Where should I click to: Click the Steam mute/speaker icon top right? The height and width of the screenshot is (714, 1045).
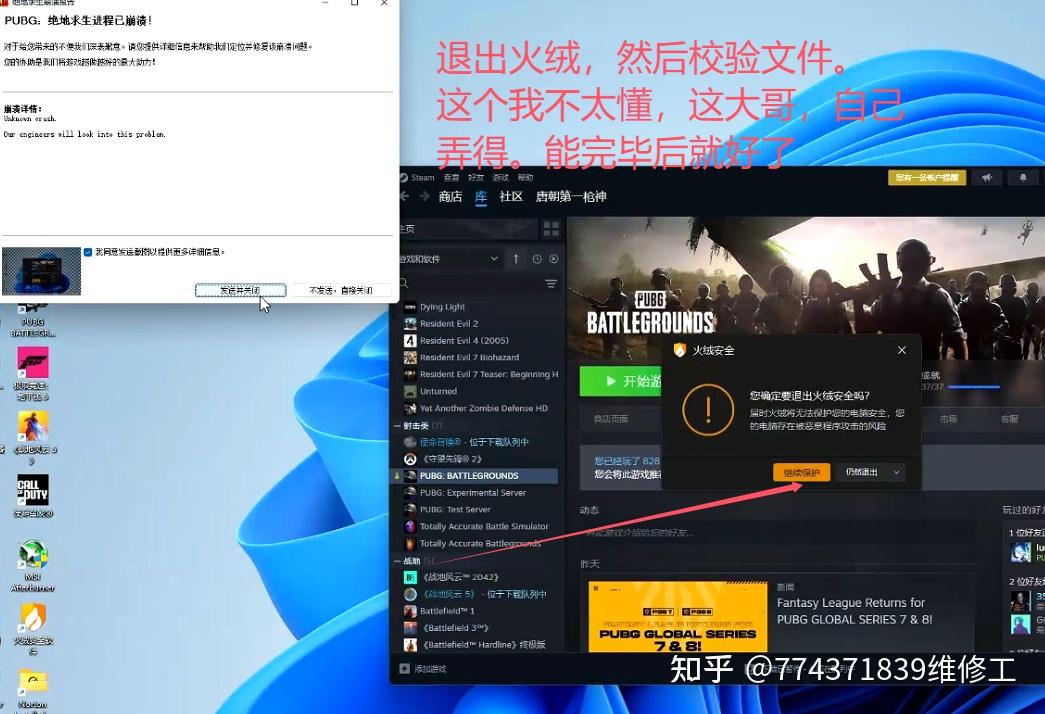point(988,177)
